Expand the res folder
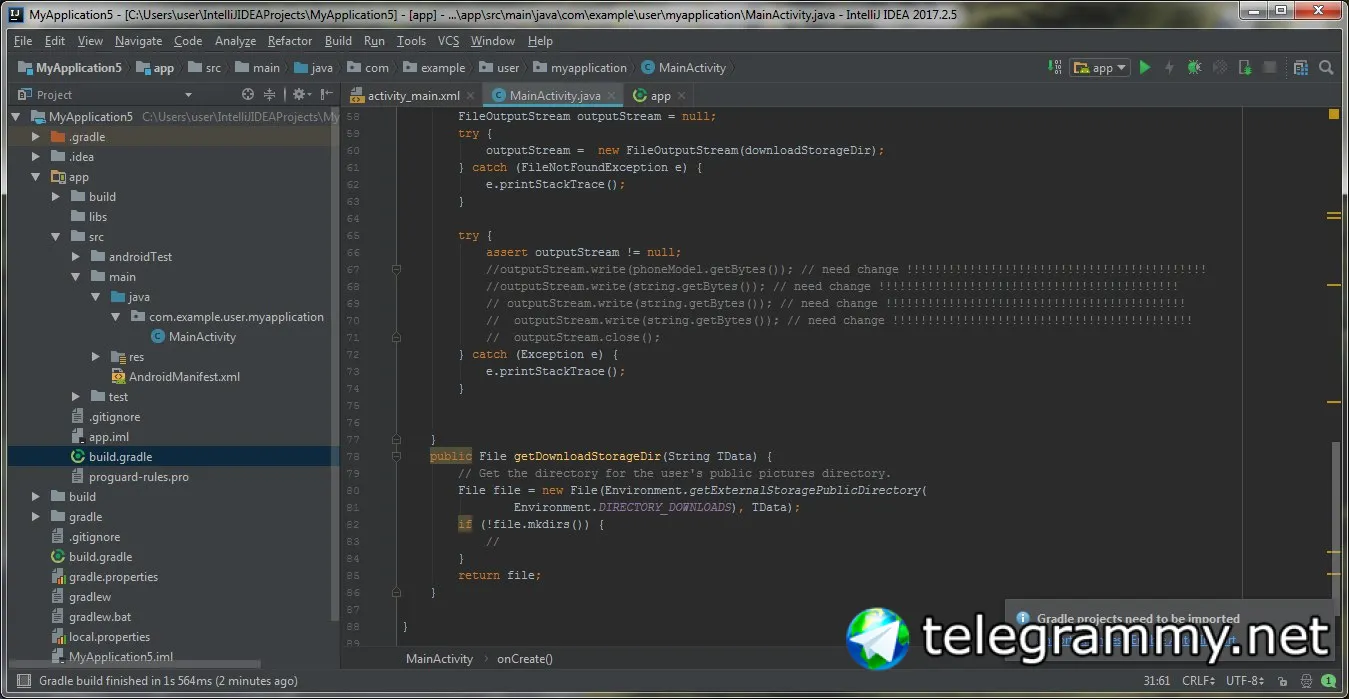1349x699 pixels. coord(96,357)
